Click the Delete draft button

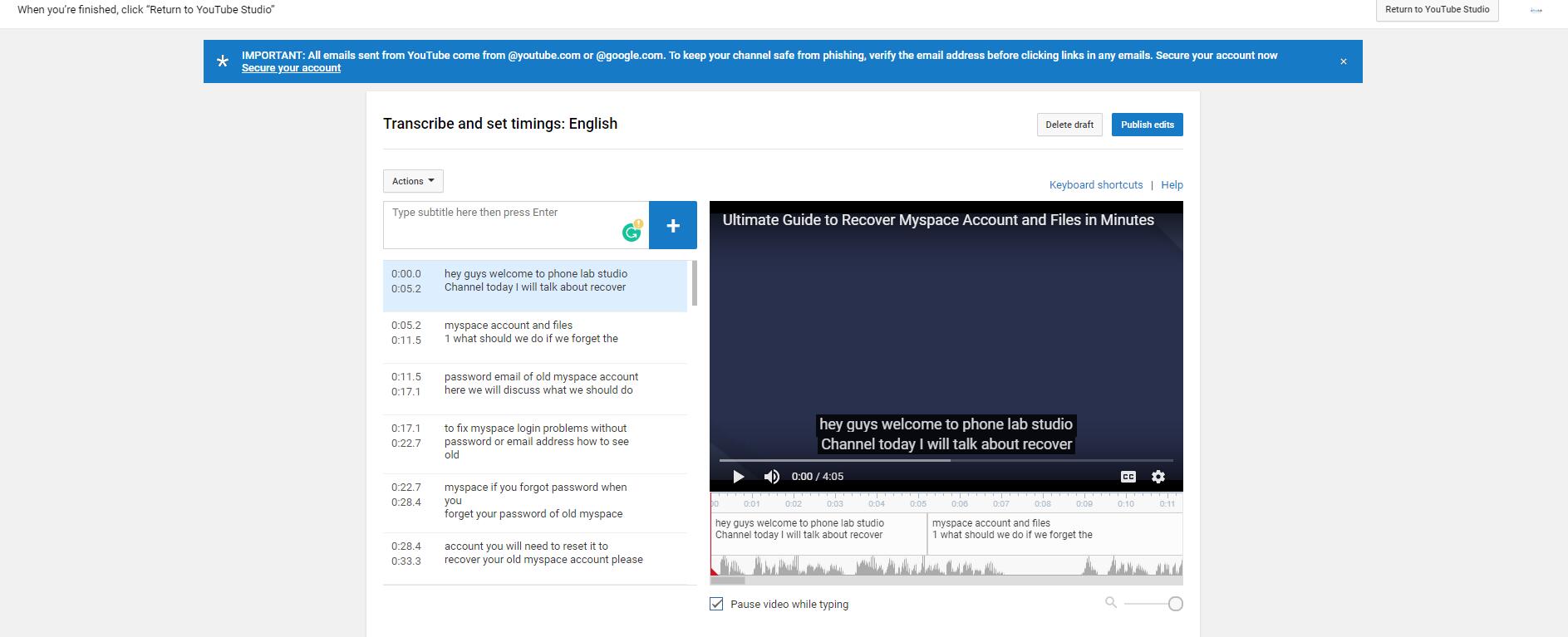(1069, 125)
